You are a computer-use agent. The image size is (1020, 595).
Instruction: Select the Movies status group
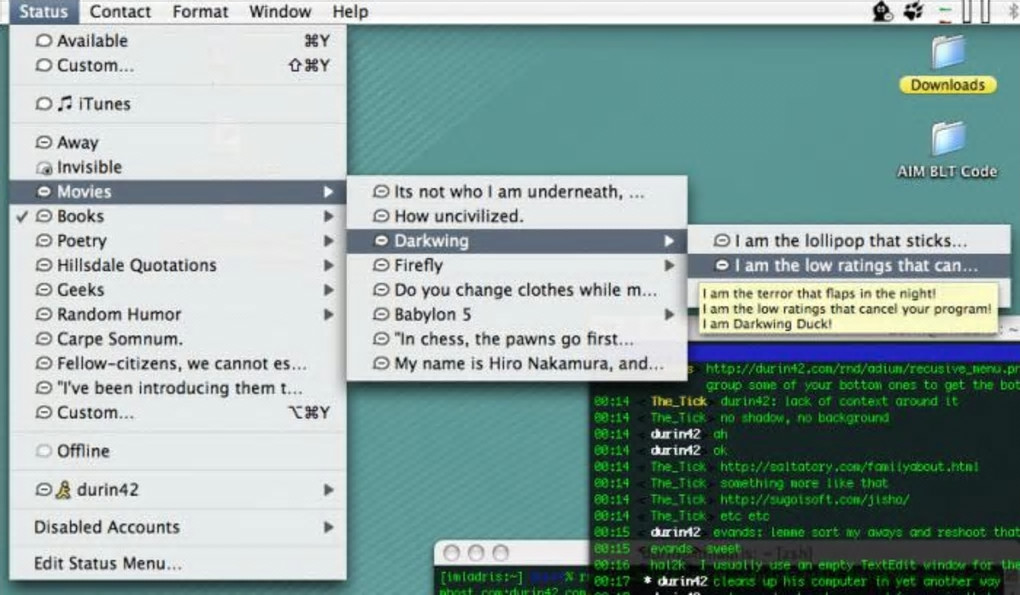(178, 192)
